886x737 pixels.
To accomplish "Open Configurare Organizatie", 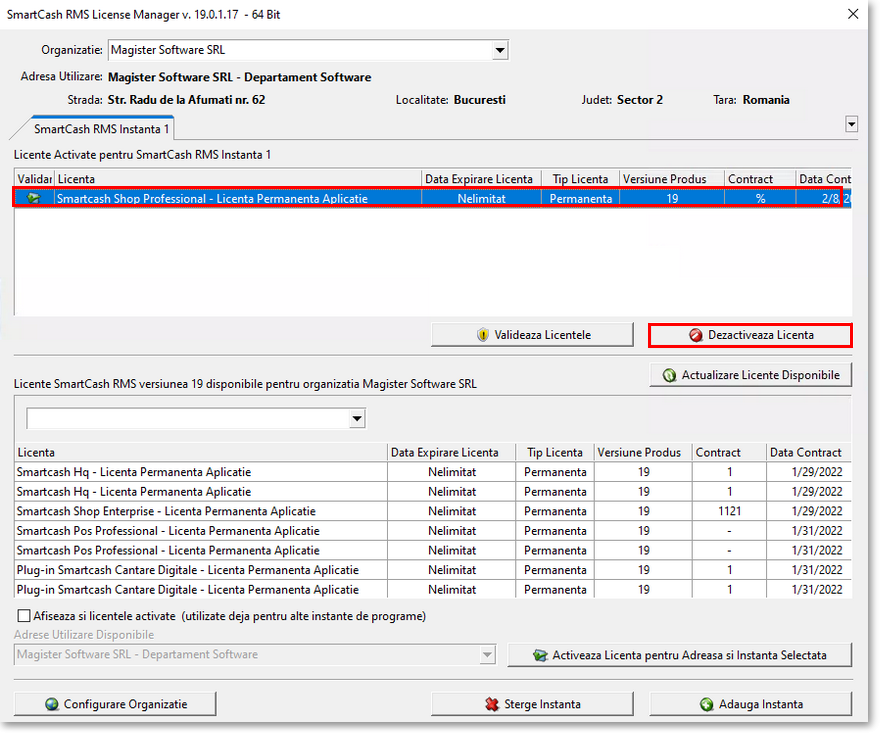I will coord(115,704).
